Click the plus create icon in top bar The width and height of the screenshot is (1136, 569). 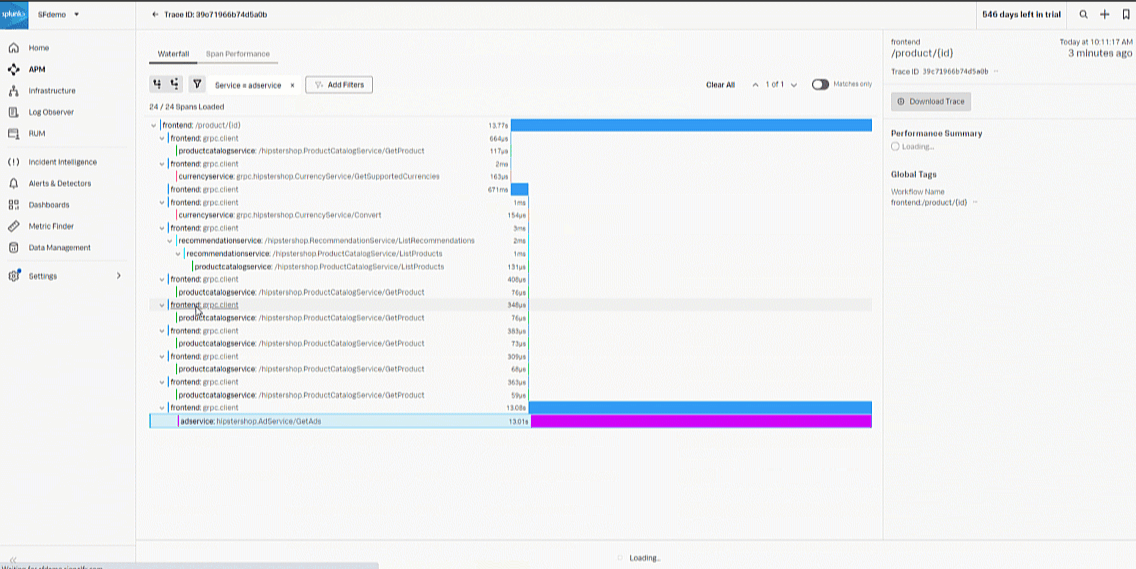point(1105,15)
